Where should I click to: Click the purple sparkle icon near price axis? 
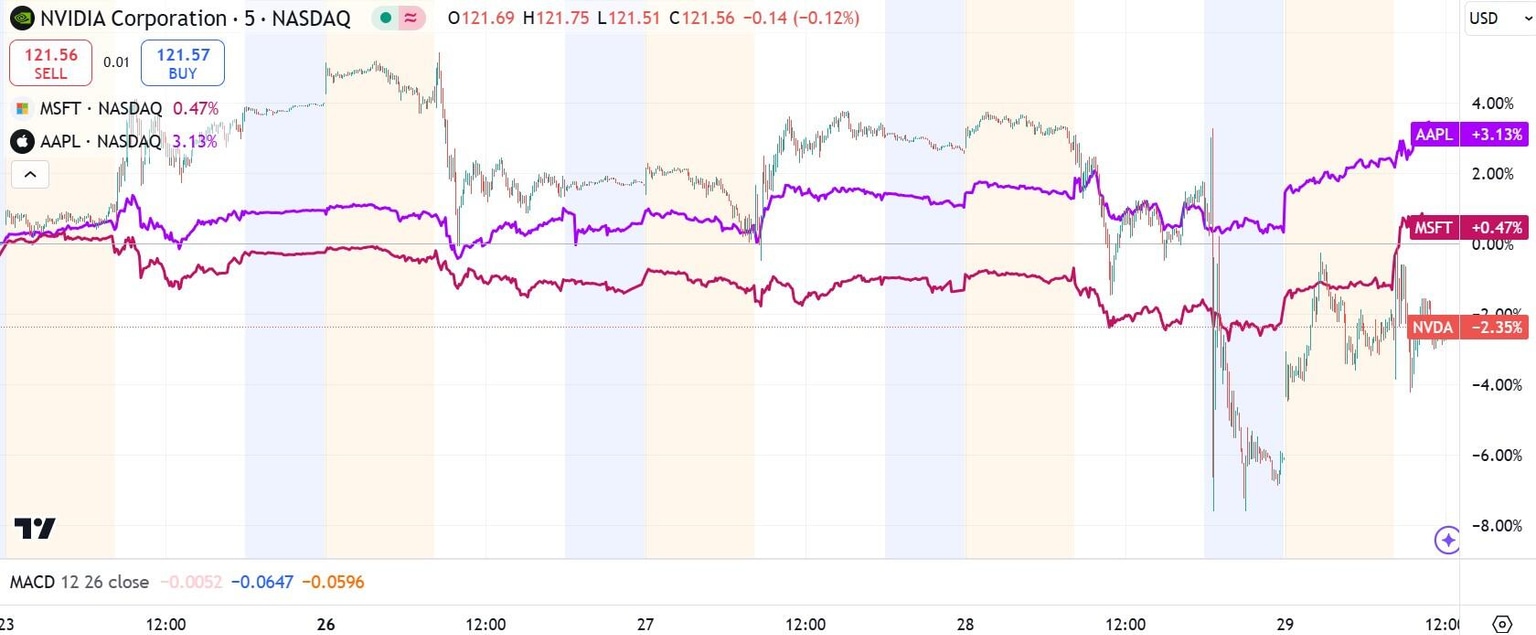click(1447, 541)
